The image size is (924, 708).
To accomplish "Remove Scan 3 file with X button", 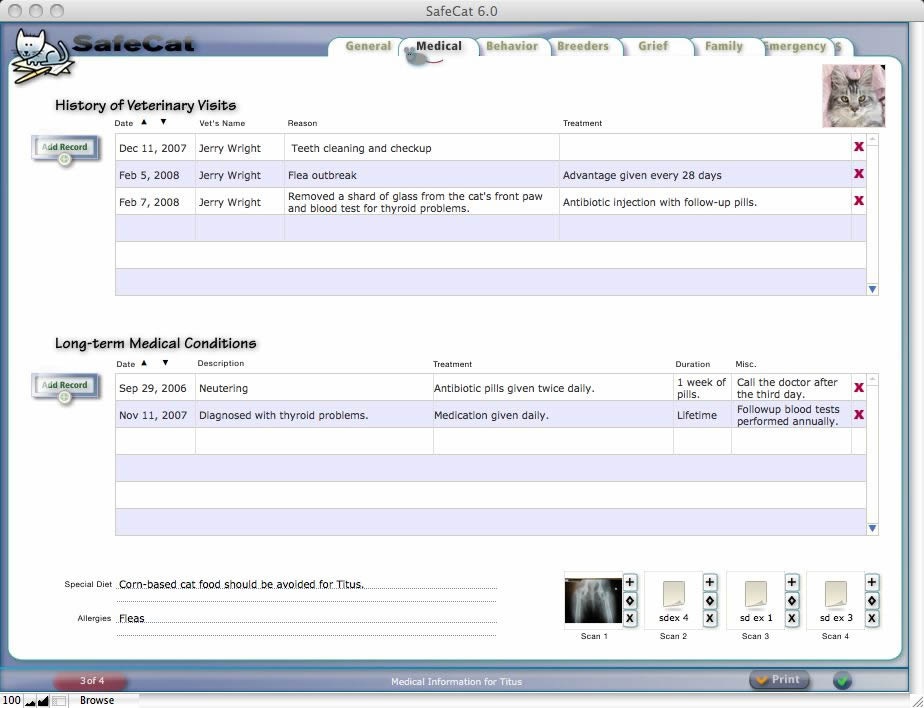I will (x=791, y=618).
